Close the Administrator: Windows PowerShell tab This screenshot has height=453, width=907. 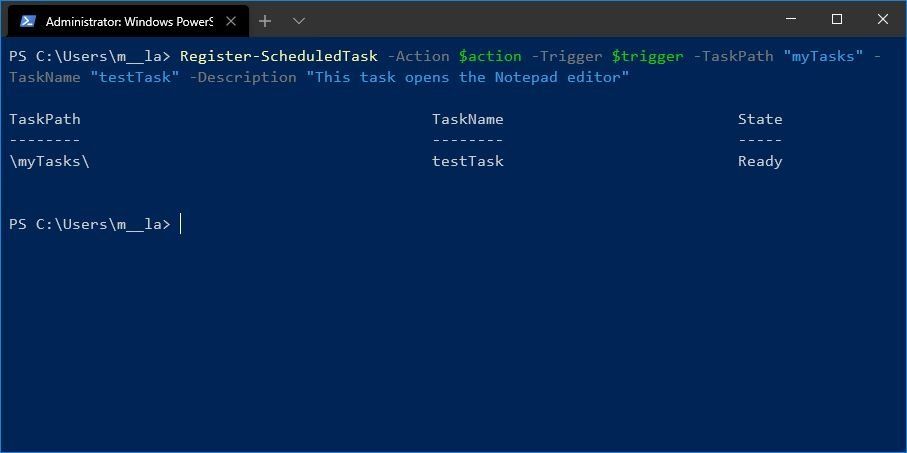coord(232,20)
